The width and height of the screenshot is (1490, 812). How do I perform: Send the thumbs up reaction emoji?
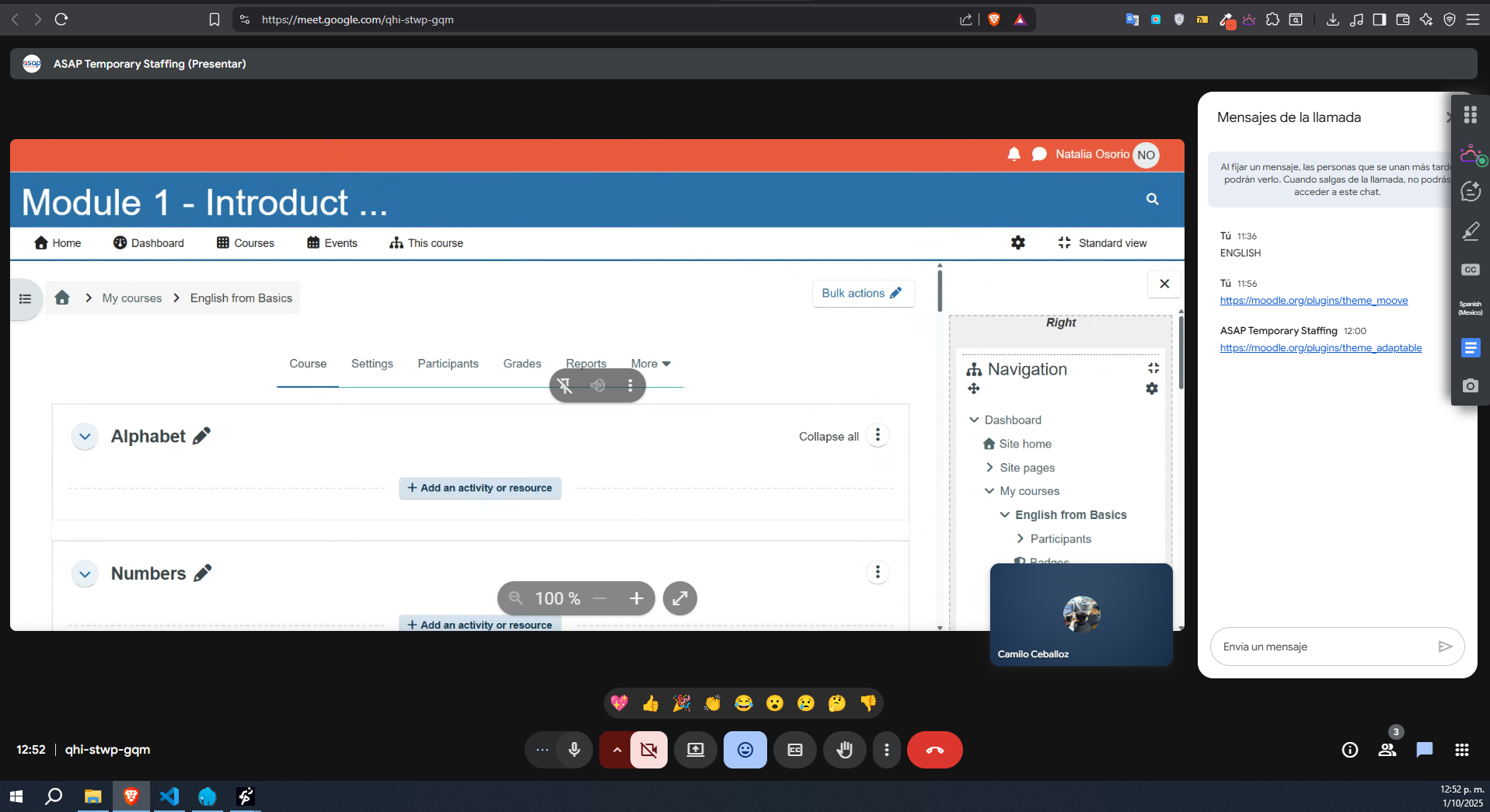click(651, 704)
